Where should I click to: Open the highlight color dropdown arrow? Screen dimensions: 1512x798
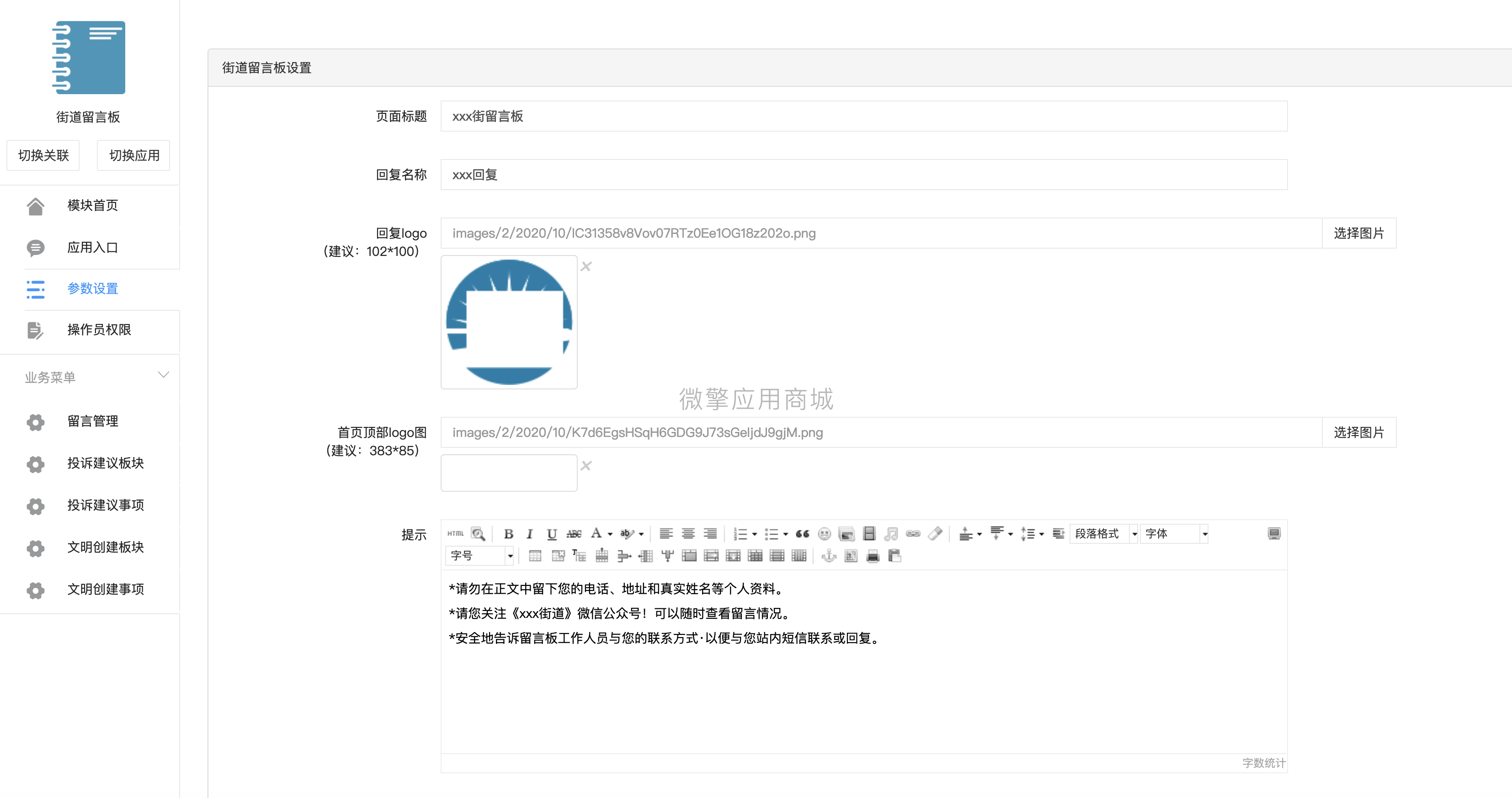coord(642,534)
